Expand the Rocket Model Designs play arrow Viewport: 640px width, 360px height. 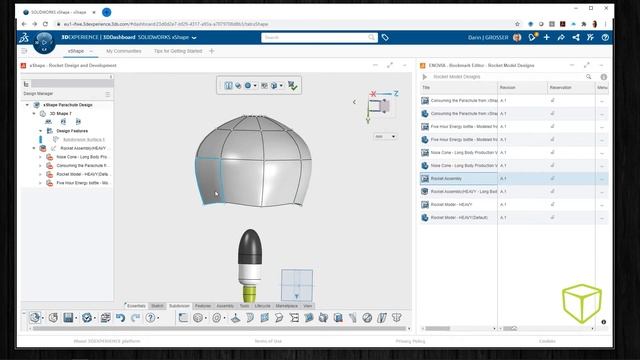pos(425,77)
